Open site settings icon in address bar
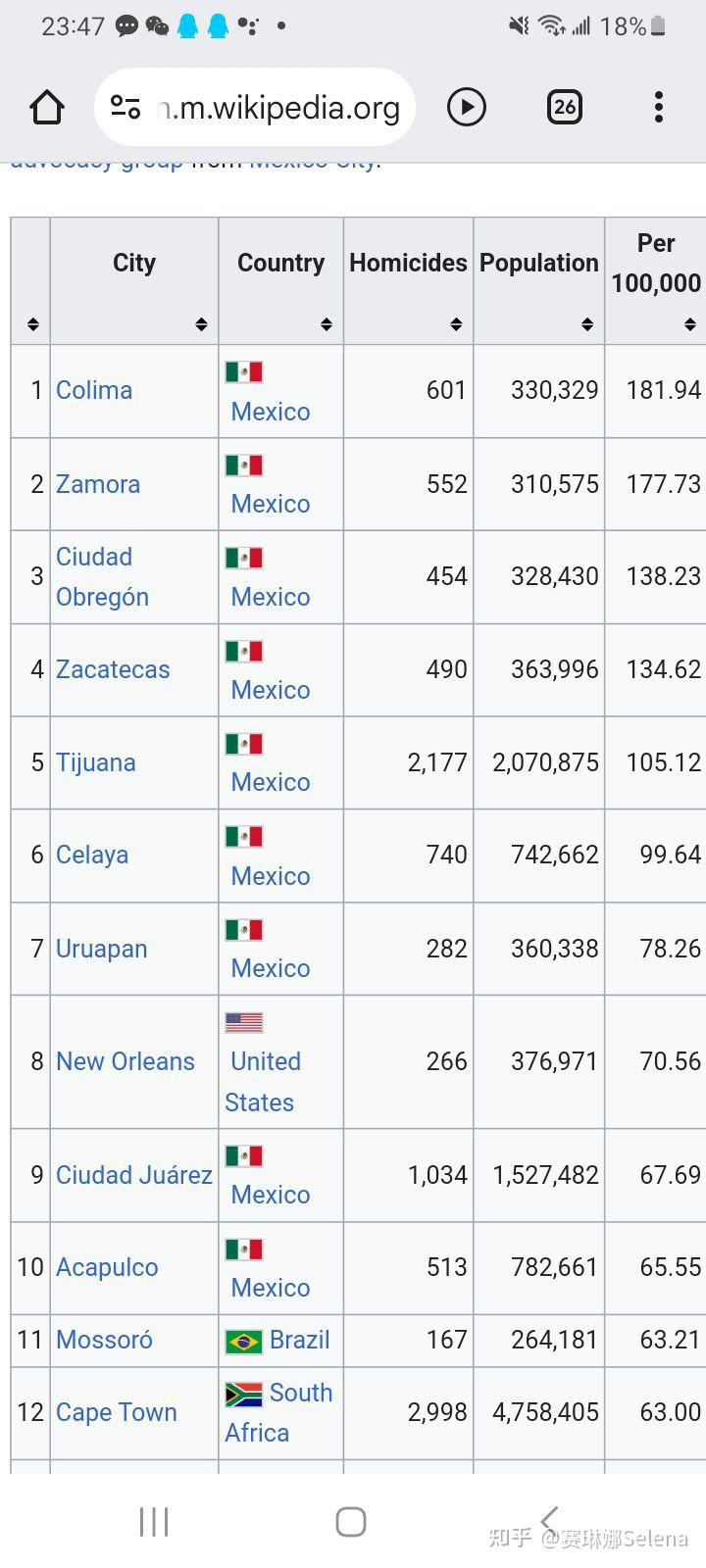The width and height of the screenshot is (706, 1568). pyautogui.click(x=126, y=107)
